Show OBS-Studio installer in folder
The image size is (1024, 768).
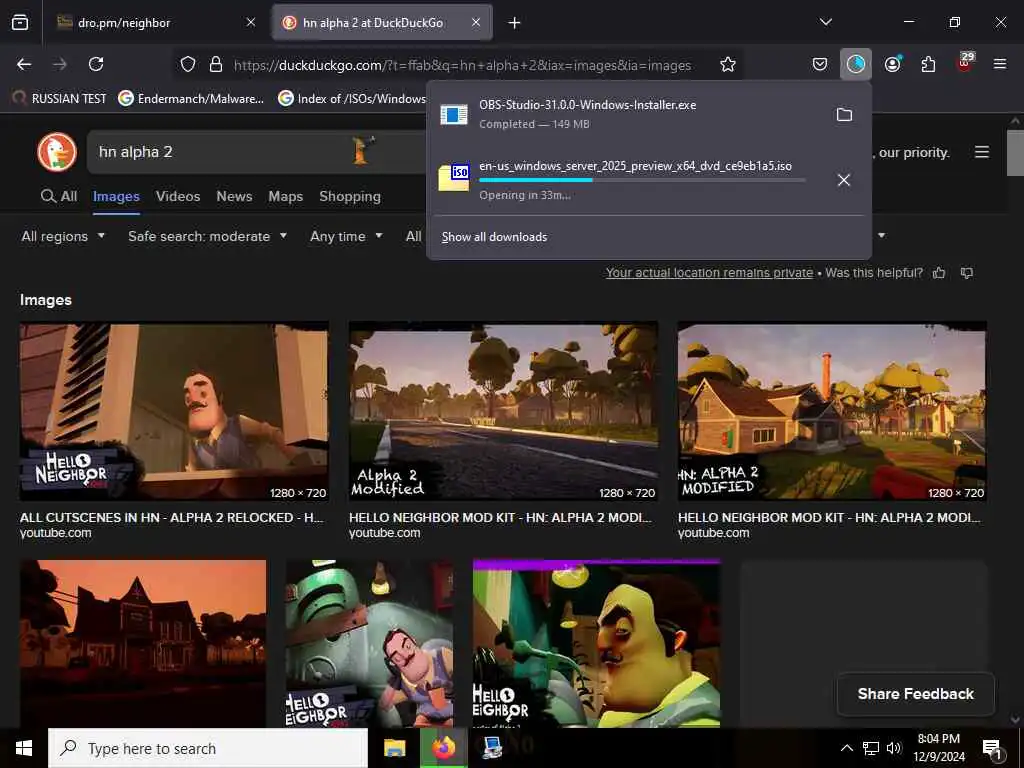point(844,115)
